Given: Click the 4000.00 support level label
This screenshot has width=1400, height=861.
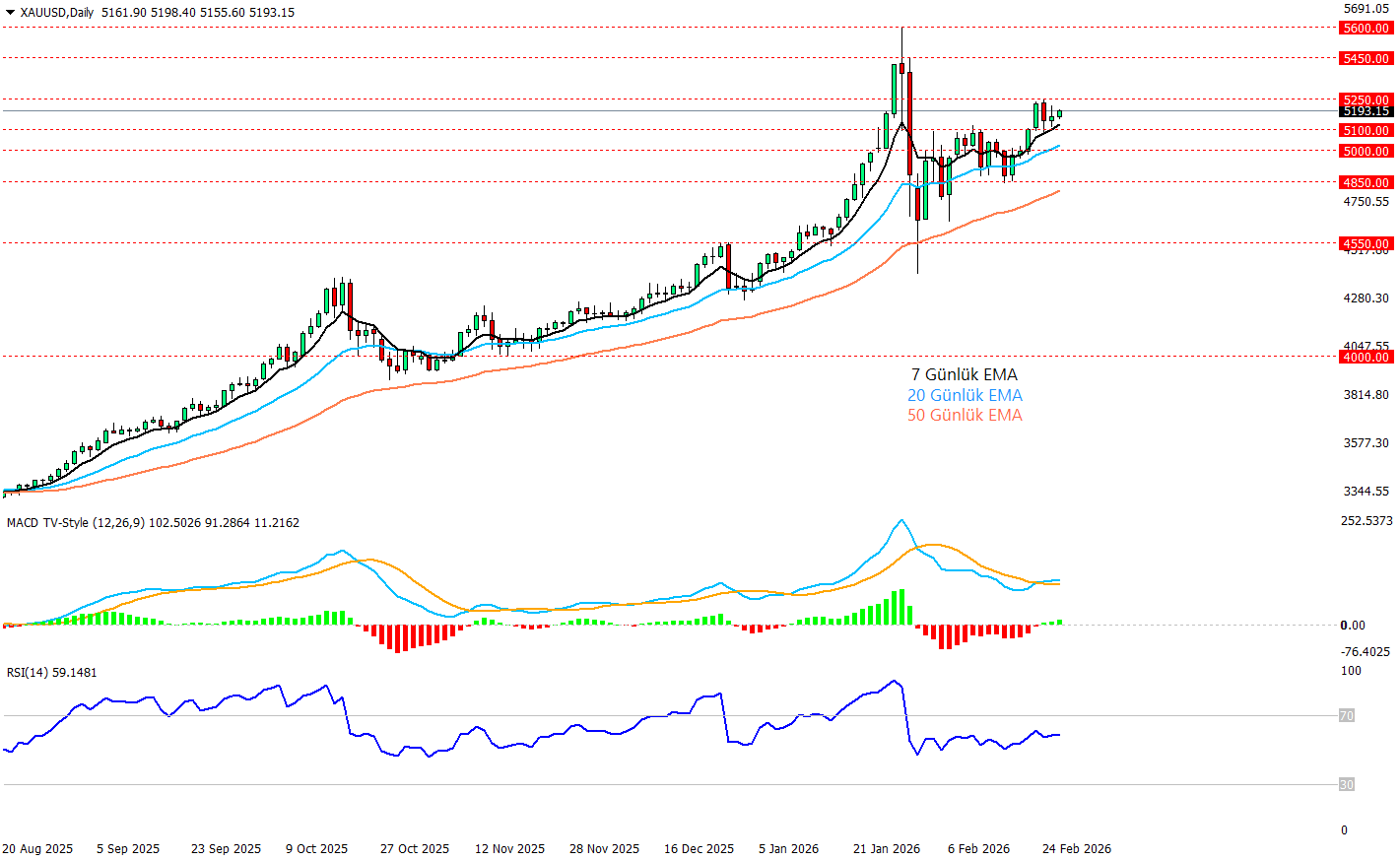Looking at the screenshot, I should coord(1366,357).
